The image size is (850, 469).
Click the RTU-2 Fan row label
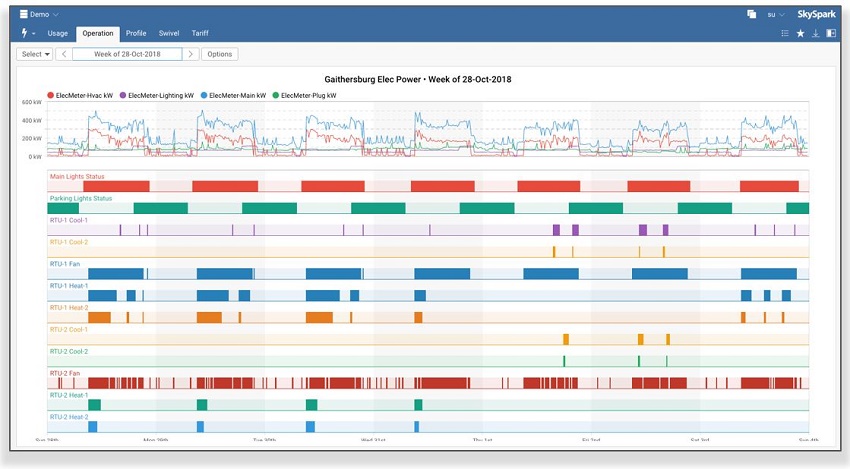point(65,373)
